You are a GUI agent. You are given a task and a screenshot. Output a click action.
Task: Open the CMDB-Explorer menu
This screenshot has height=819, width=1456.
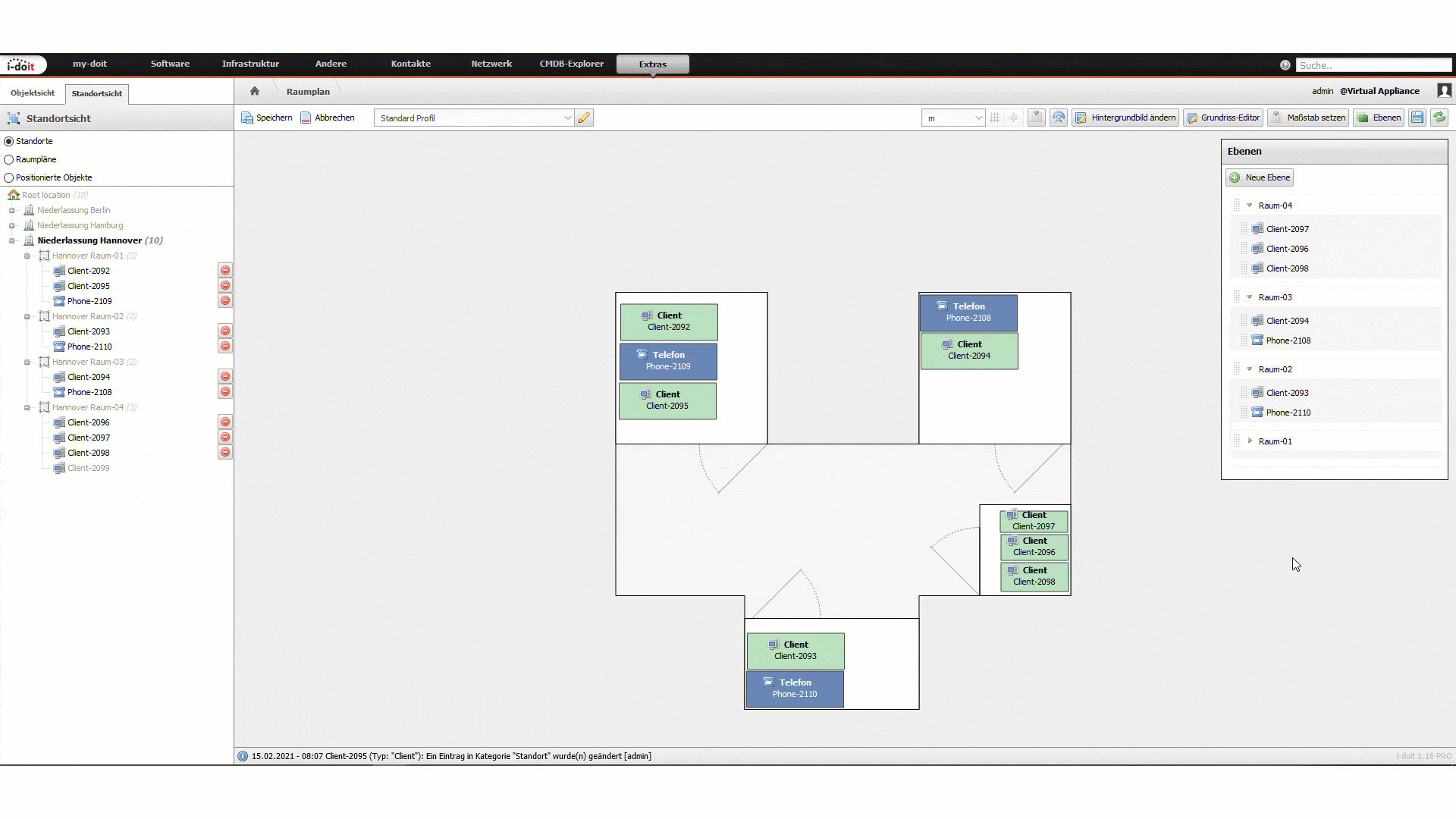tap(572, 64)
